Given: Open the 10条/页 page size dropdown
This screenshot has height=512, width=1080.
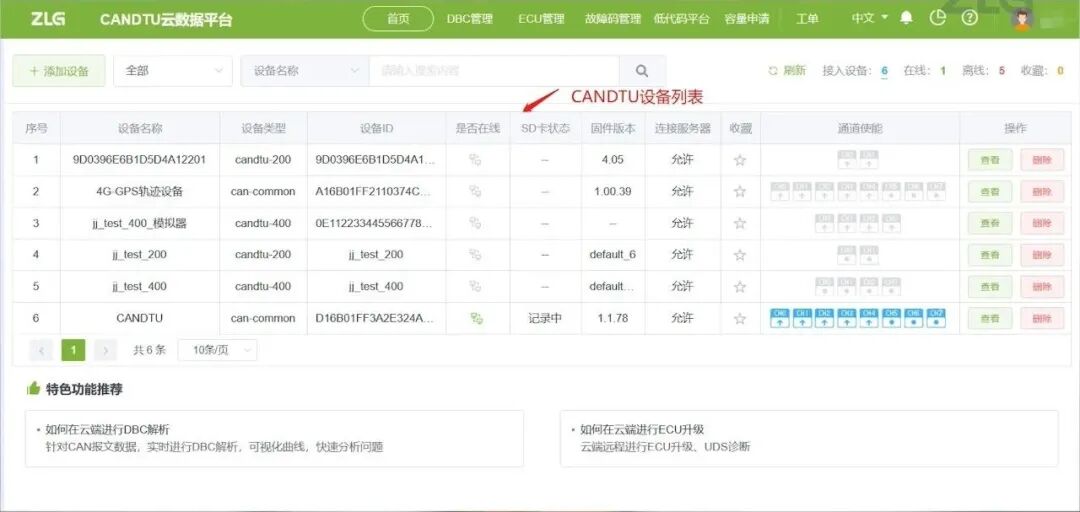Looking at the screenshot, I should point(218,350).
